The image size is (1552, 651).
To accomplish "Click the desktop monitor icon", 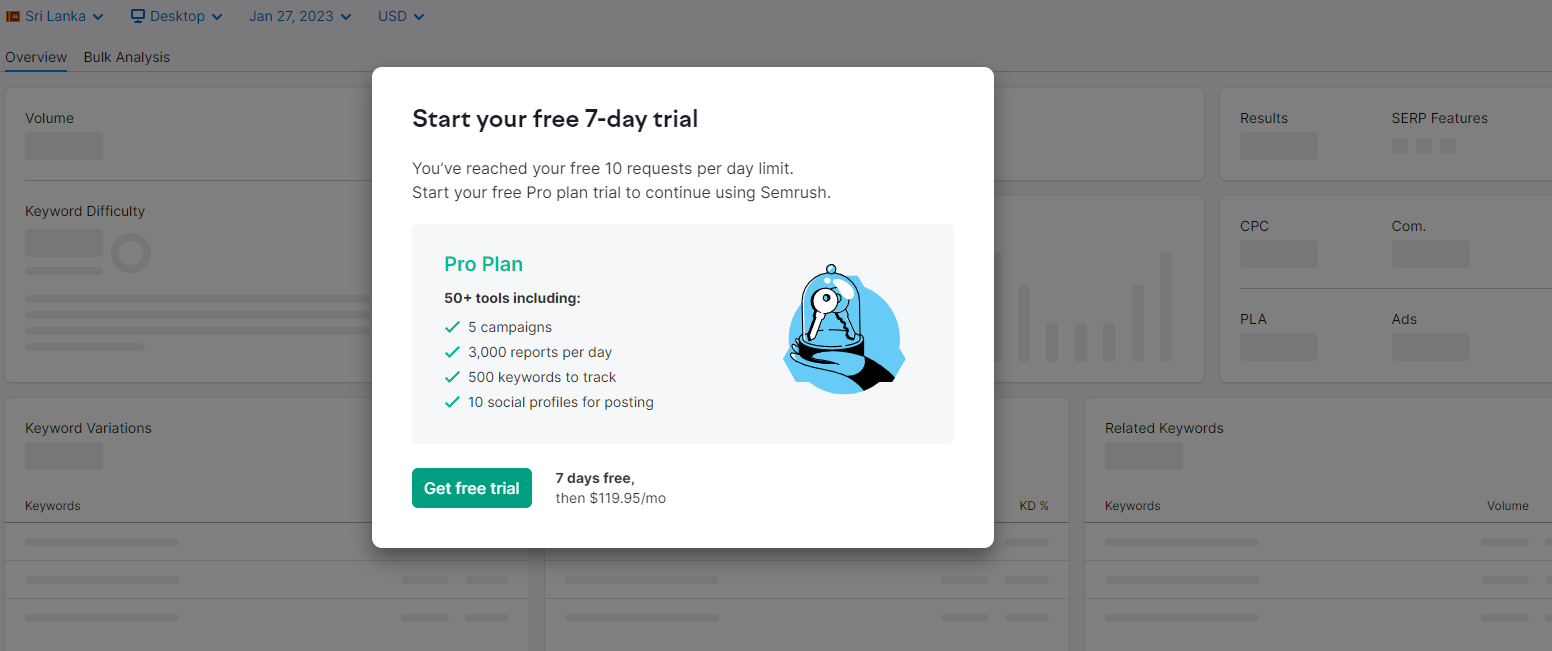I will [138, 16].
